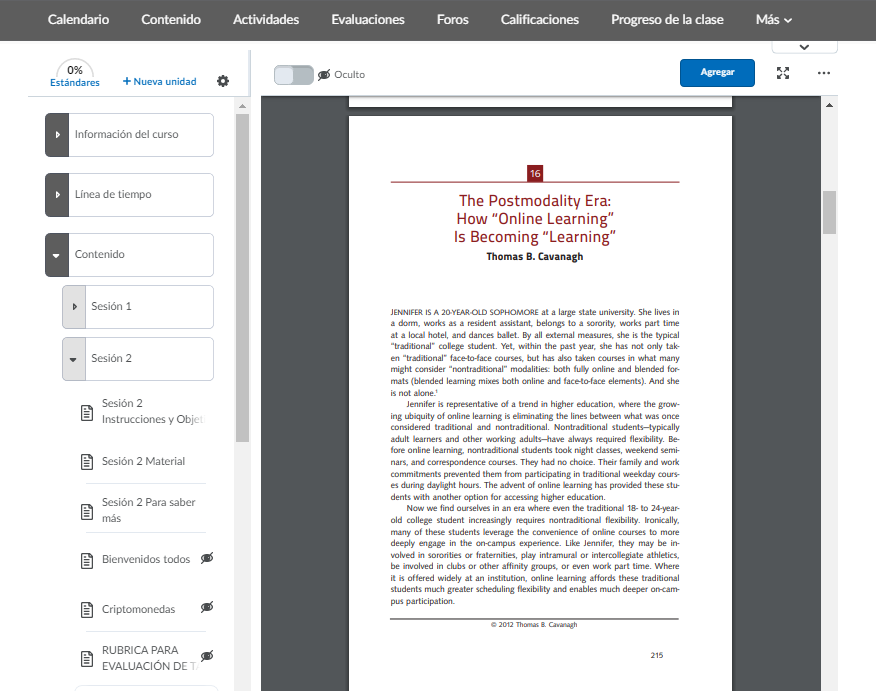Click the Nueva unidad link
Screen dimensions: 876x691
(x=159, y=81)
